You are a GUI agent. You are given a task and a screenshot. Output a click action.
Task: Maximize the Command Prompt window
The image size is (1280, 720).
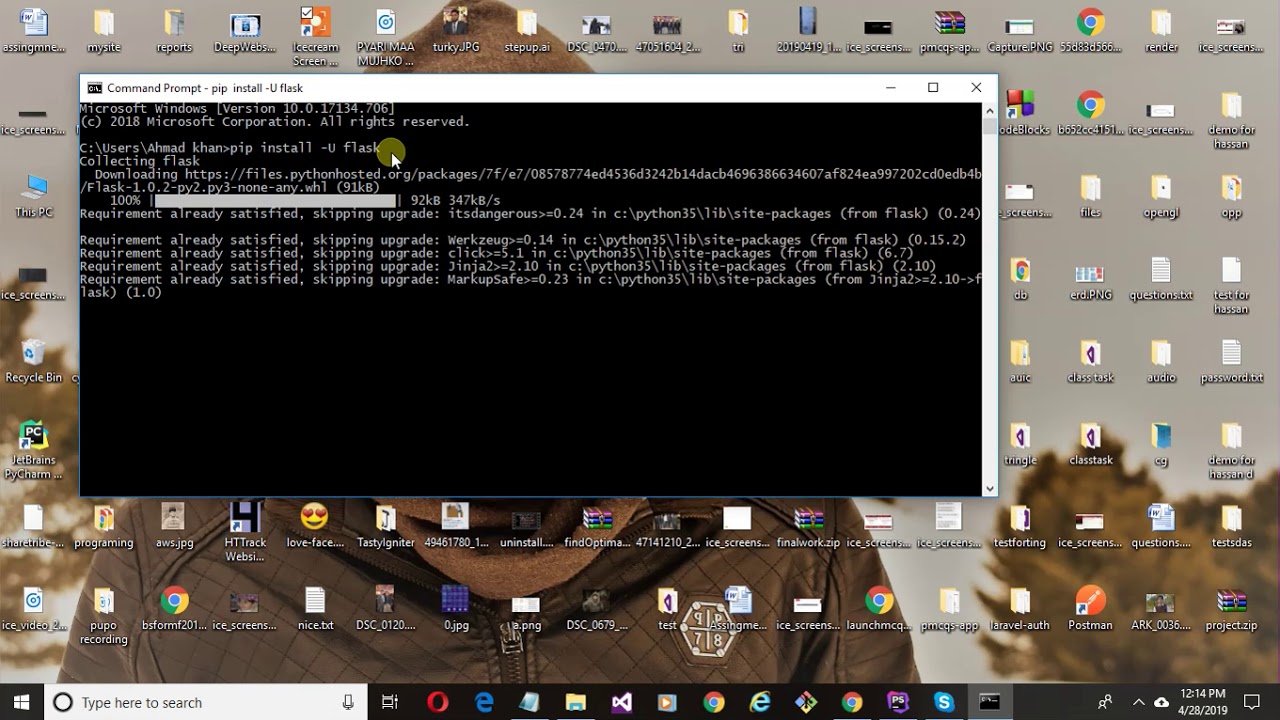(x=933, y=88)
